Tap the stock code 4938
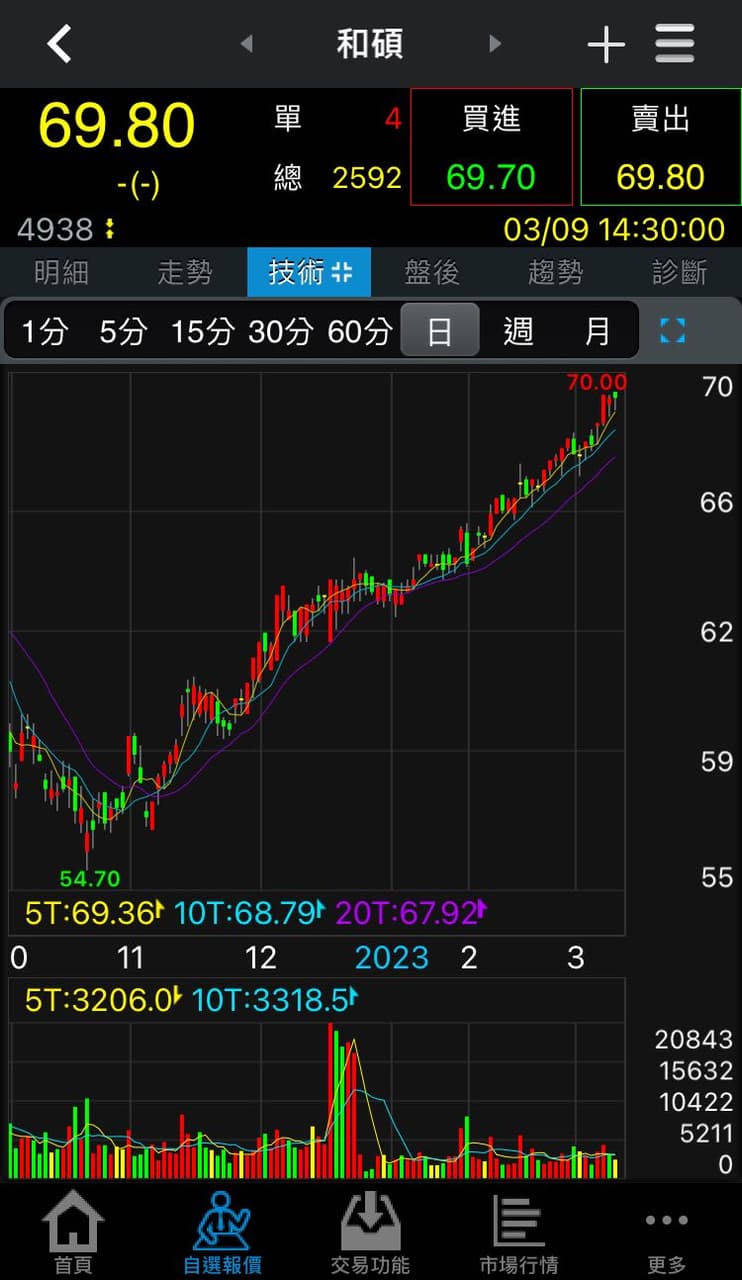Image resolution: width=742 pixels, height=1280 pixels. click(x=55, y=230)
